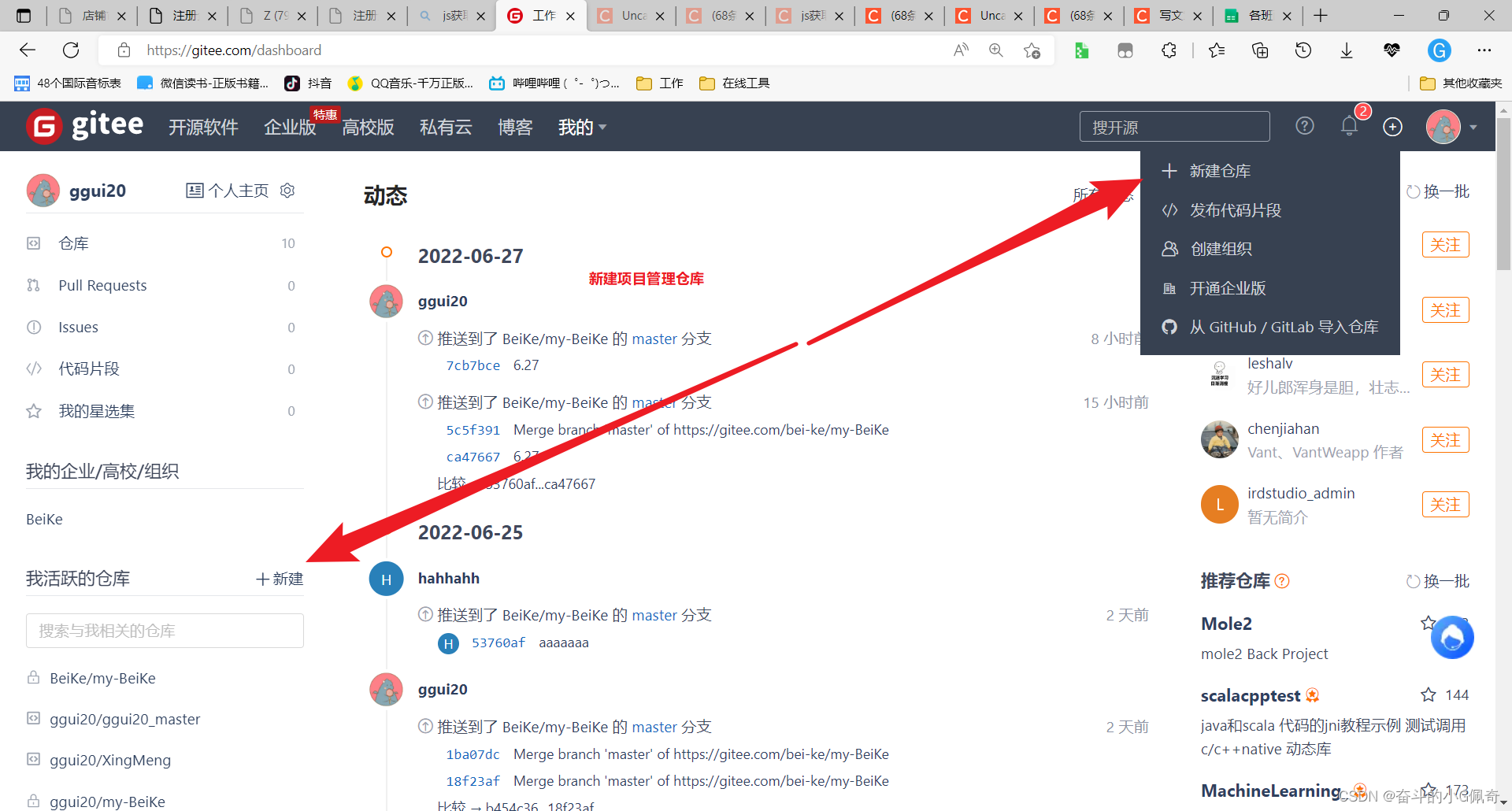Open 我的星选集 in sidebar
This screenshot has width=1512, height=811.
coord(165,411)
